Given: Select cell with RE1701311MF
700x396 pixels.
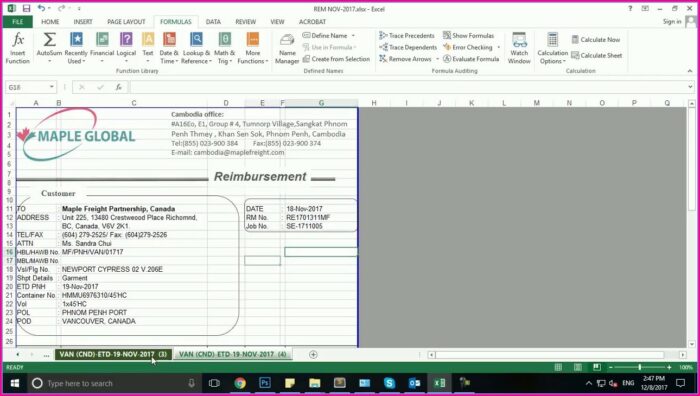Looking at the screenshot, I should [x=321, y=217].
